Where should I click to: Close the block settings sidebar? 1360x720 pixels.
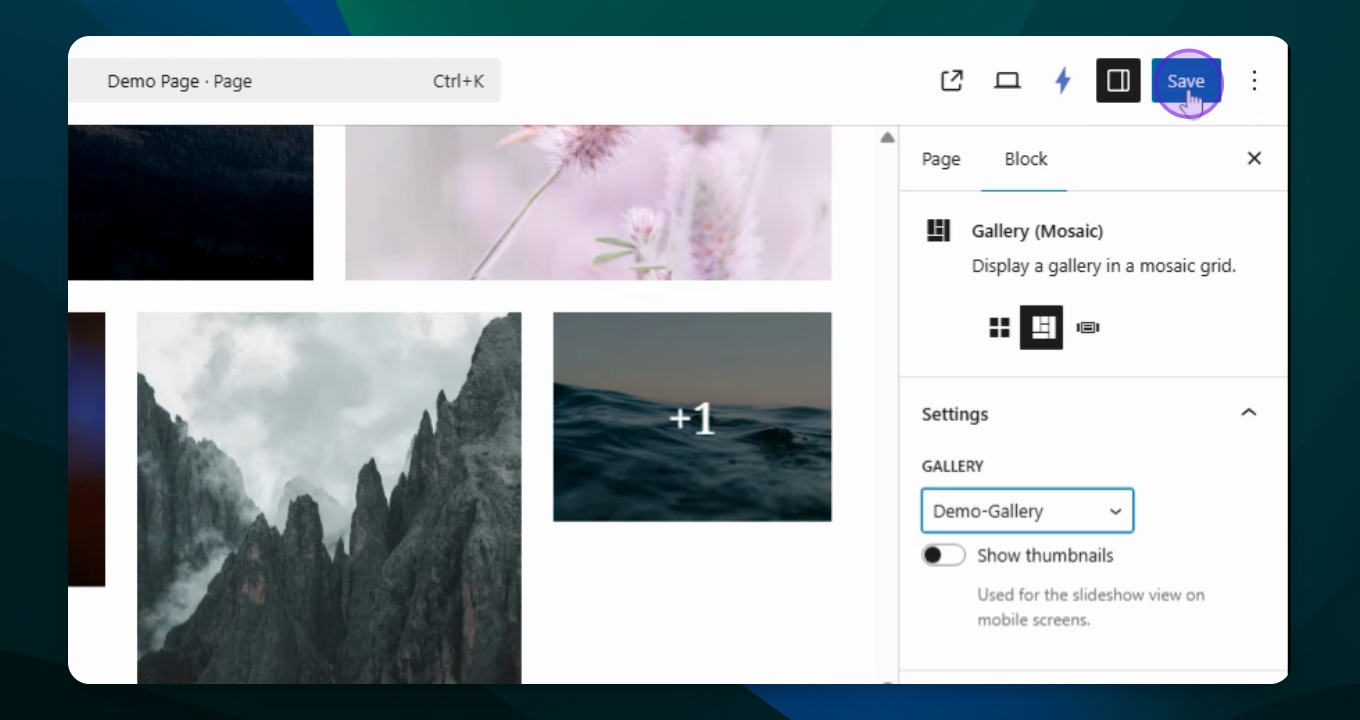(x=1254, y=159)
